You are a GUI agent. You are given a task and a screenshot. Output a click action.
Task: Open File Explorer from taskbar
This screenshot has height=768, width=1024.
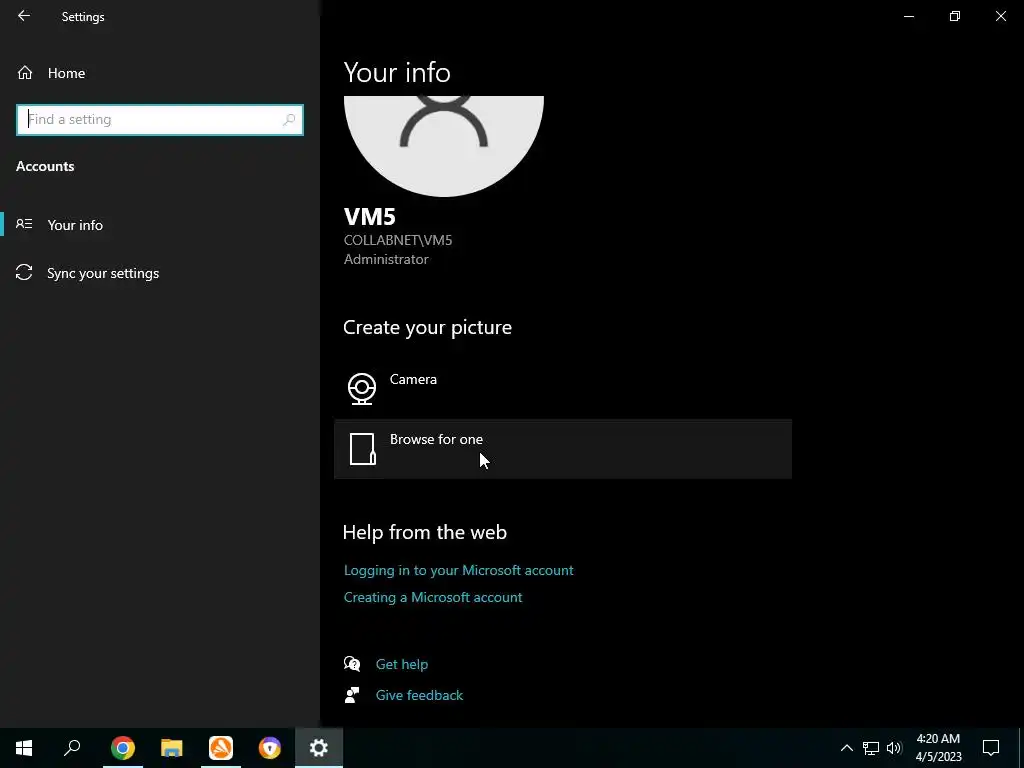click(x=172, y=748)
